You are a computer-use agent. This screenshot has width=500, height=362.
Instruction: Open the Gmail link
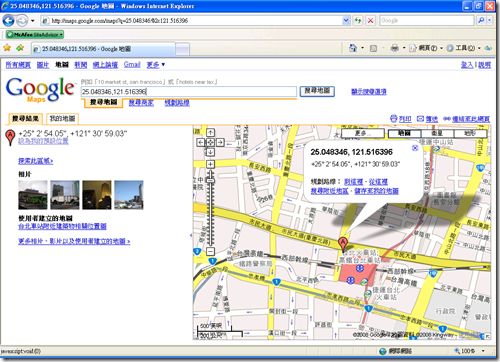(x=132, y=65)
